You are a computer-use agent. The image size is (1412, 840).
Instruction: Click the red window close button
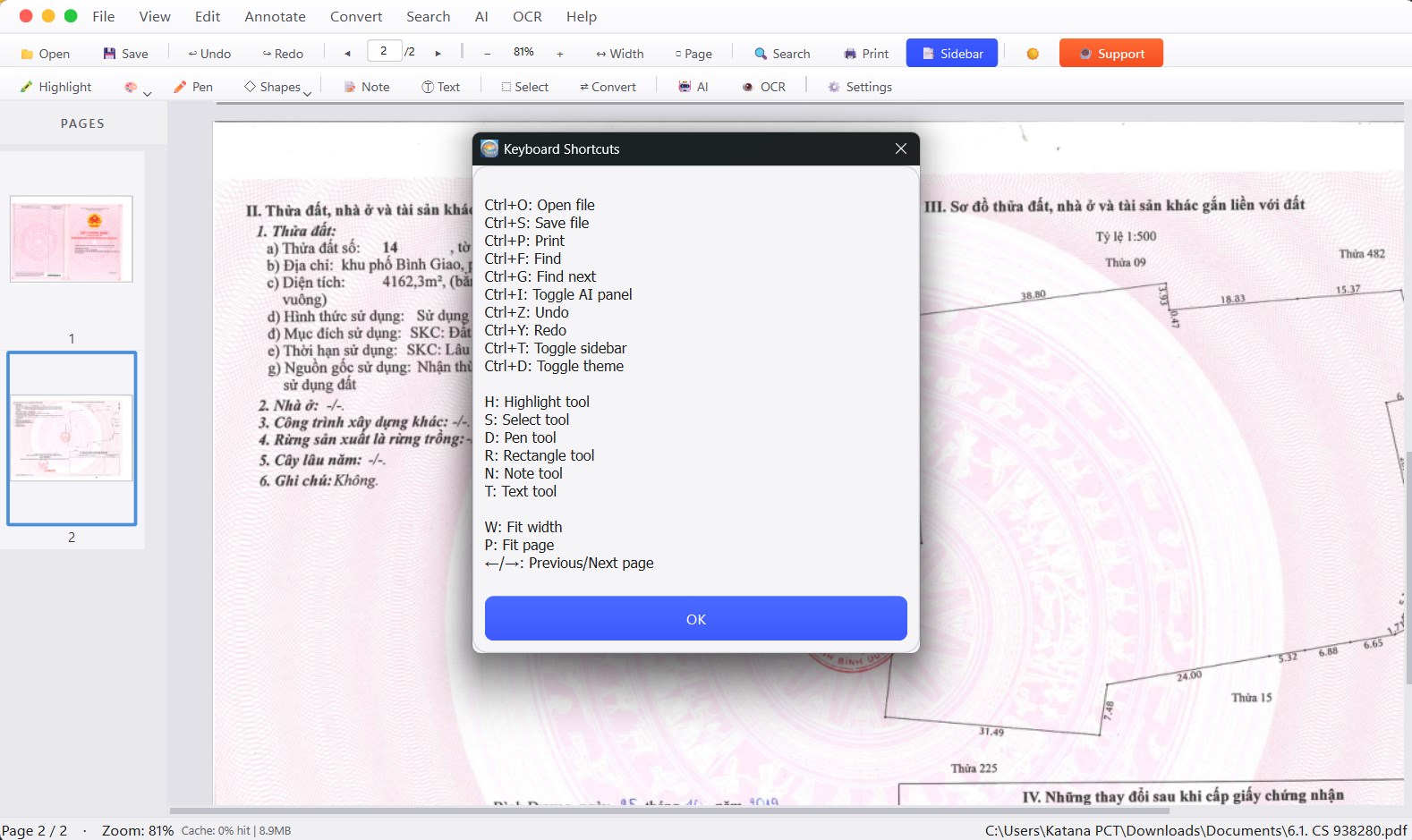pyautogui.click(x=26, y=16)
